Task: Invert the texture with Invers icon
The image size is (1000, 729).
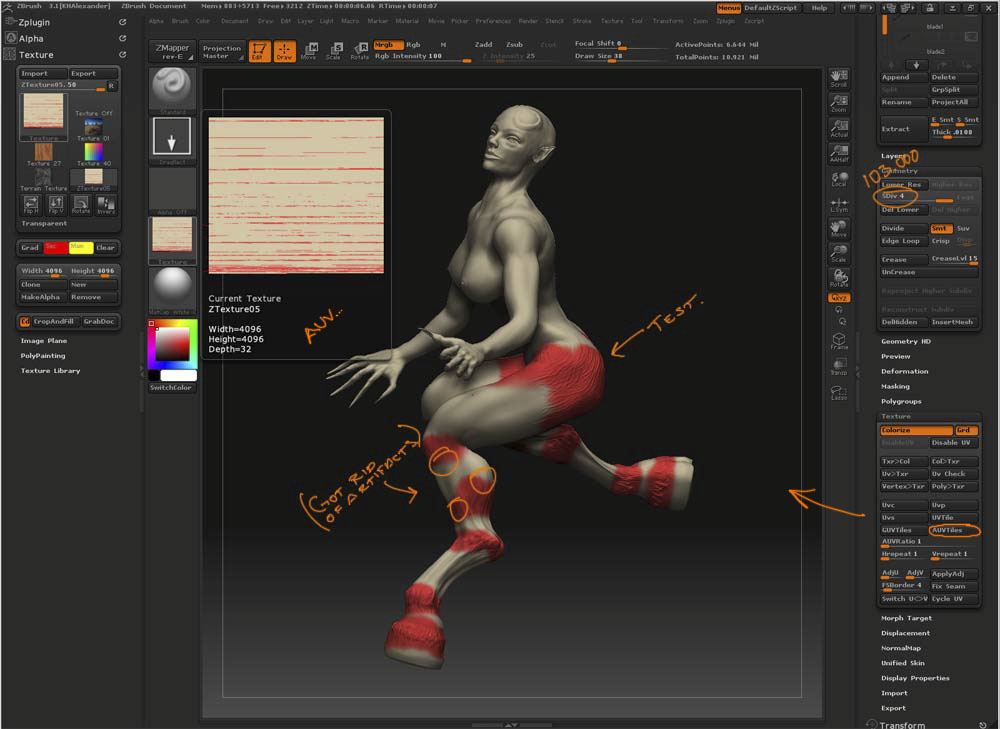Action: coord(106,205)
